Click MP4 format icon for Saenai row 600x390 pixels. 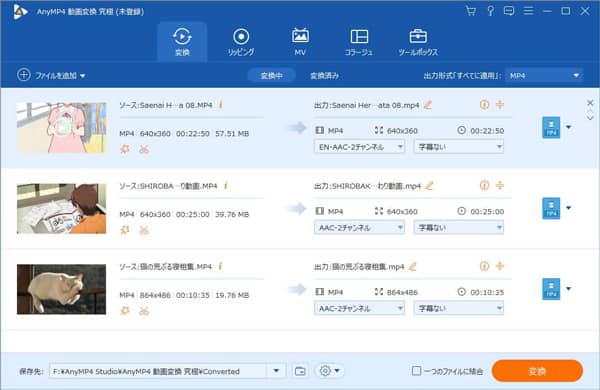point(551,127)
